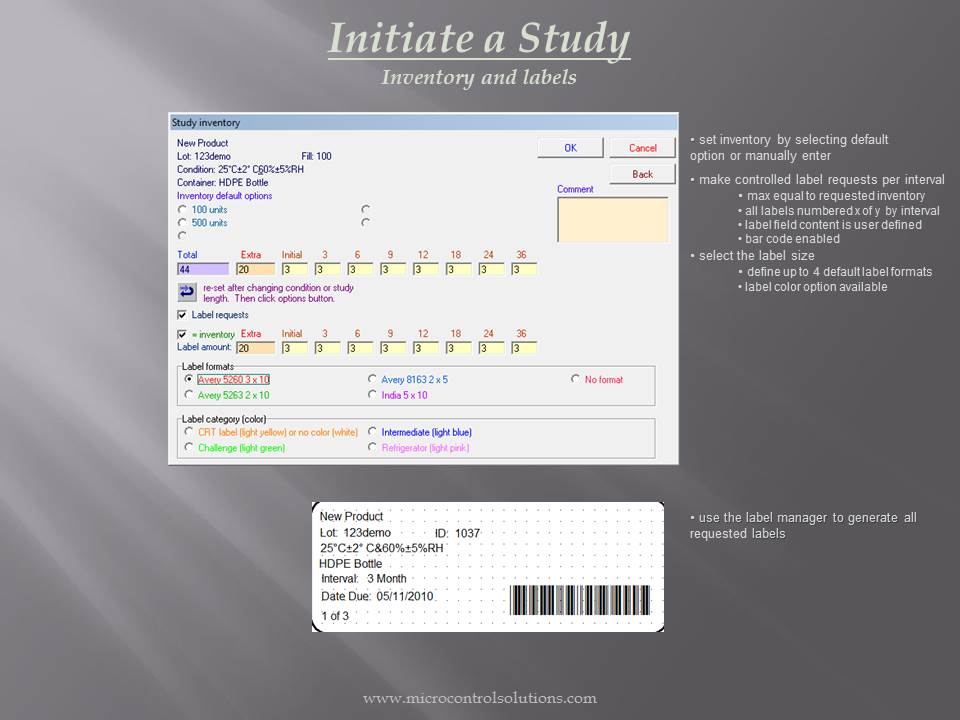Screen dimensions: 960x720
Task: Select the Avery 8163 2 x 5 format
Action: click(374, 380)
